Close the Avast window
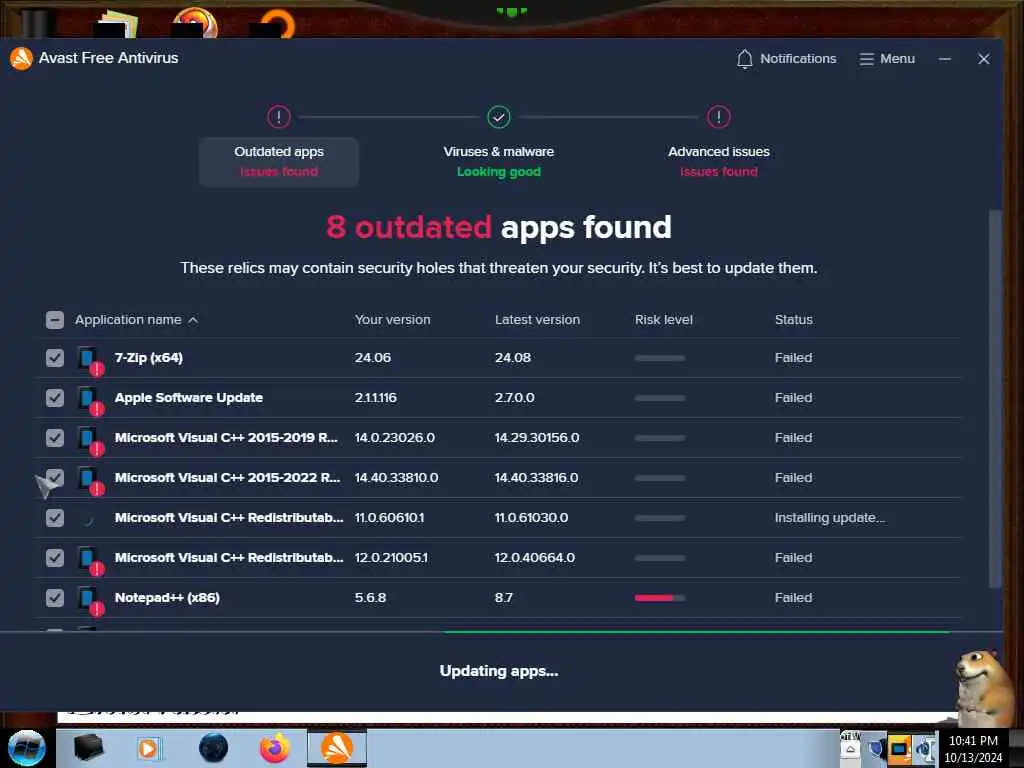 point(984,59)
